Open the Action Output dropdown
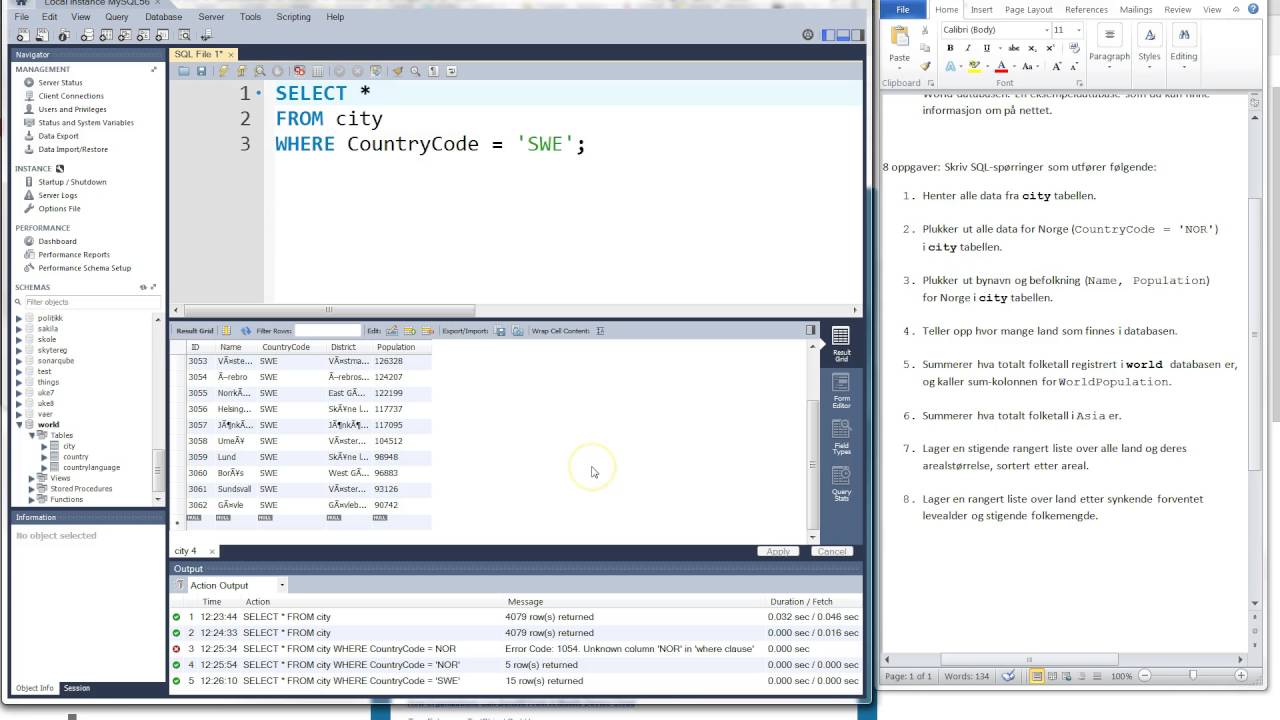Screen dimensions: 1280x720 (282, 586)
